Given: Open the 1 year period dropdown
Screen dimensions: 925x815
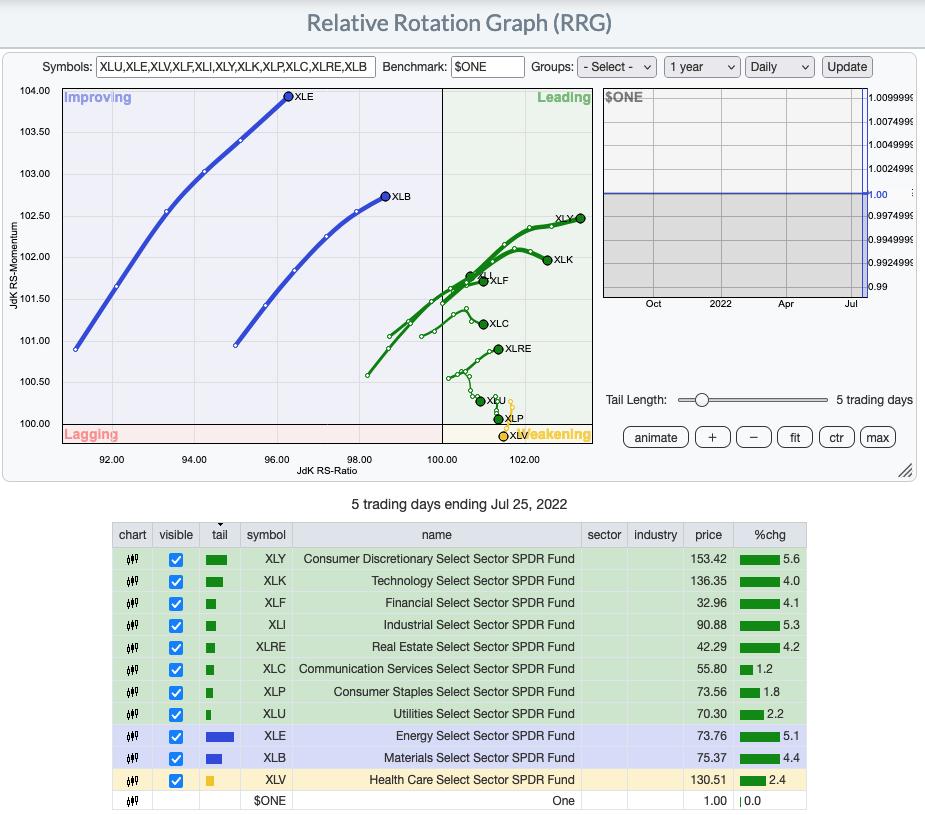Looking at the screenshot, I should 702,67.
